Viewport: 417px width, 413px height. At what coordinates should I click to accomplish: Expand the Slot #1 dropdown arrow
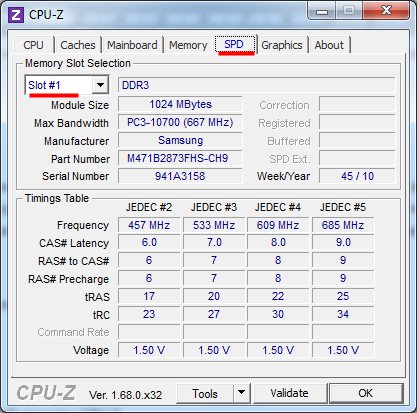click(100, 85)
